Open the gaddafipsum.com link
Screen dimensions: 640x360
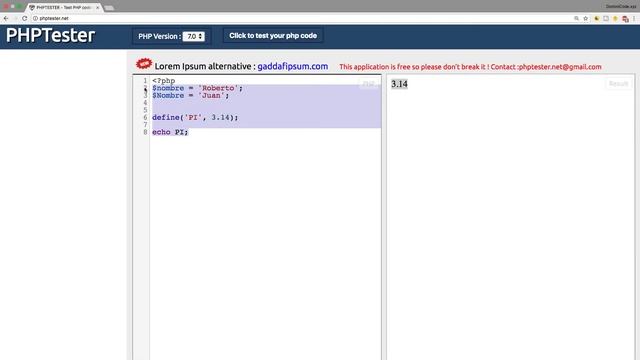[x=293, y=66]
